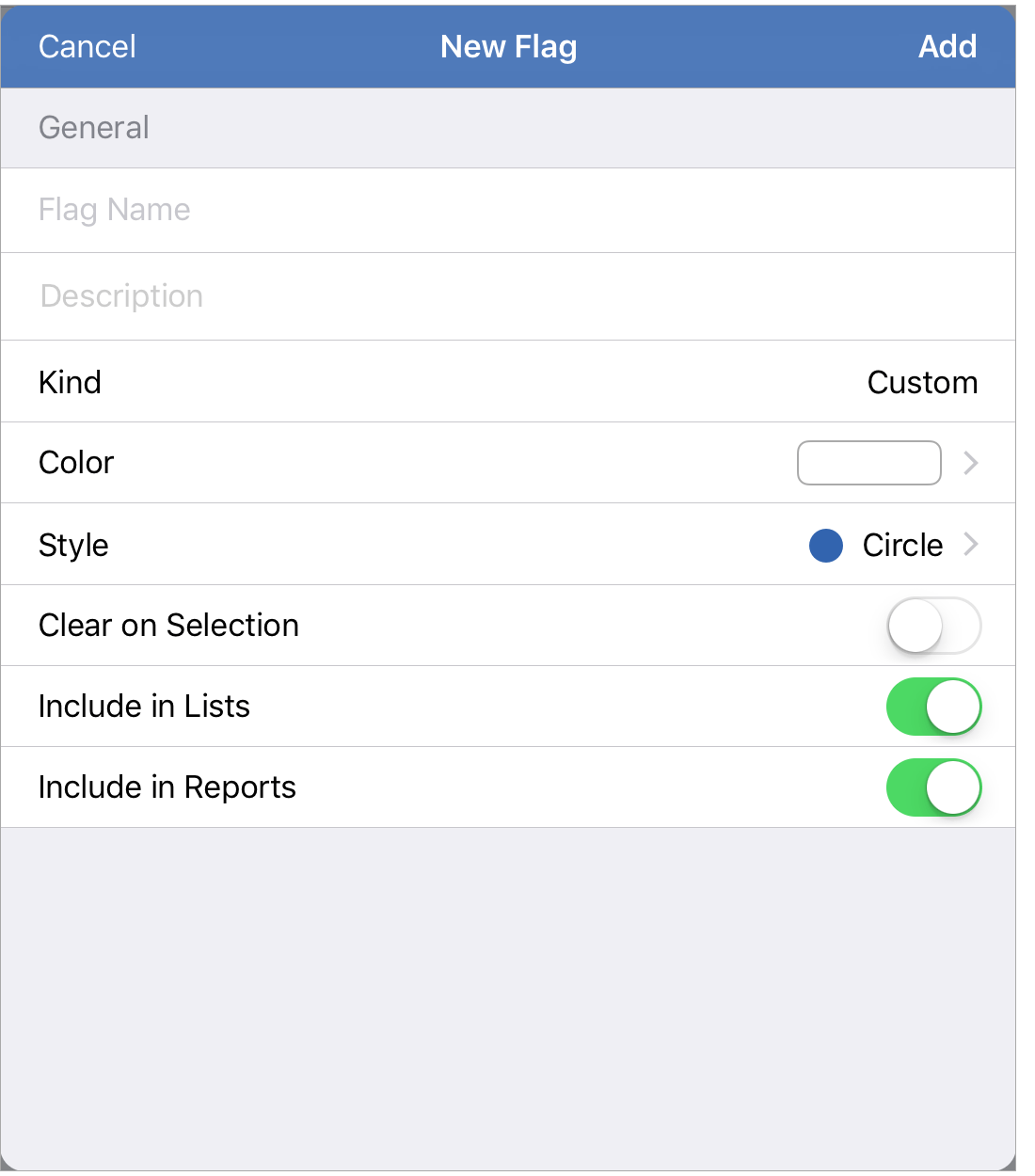Select the Description input field
This screenshot has width=1035, height=1176.
tap(282, 296)
